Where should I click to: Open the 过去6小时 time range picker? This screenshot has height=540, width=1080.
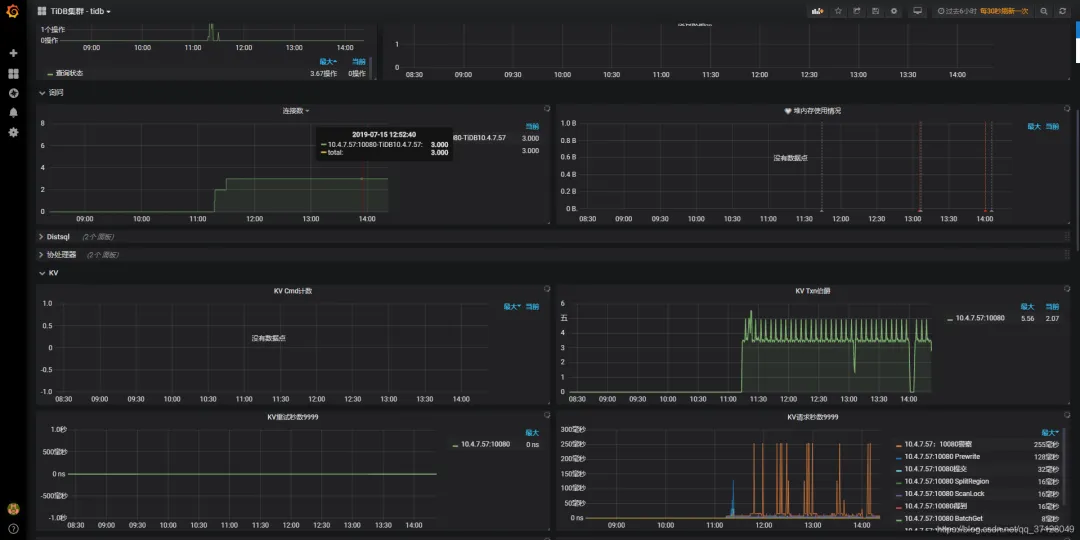pyautogui.click(x=955, y=11)
